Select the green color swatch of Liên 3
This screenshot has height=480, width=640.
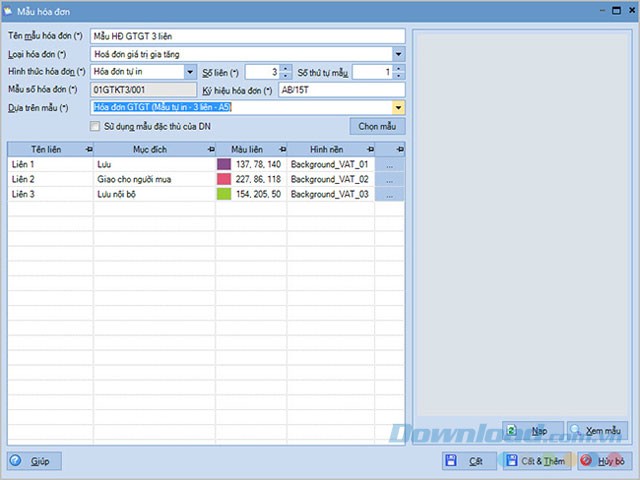pos(224,194)
